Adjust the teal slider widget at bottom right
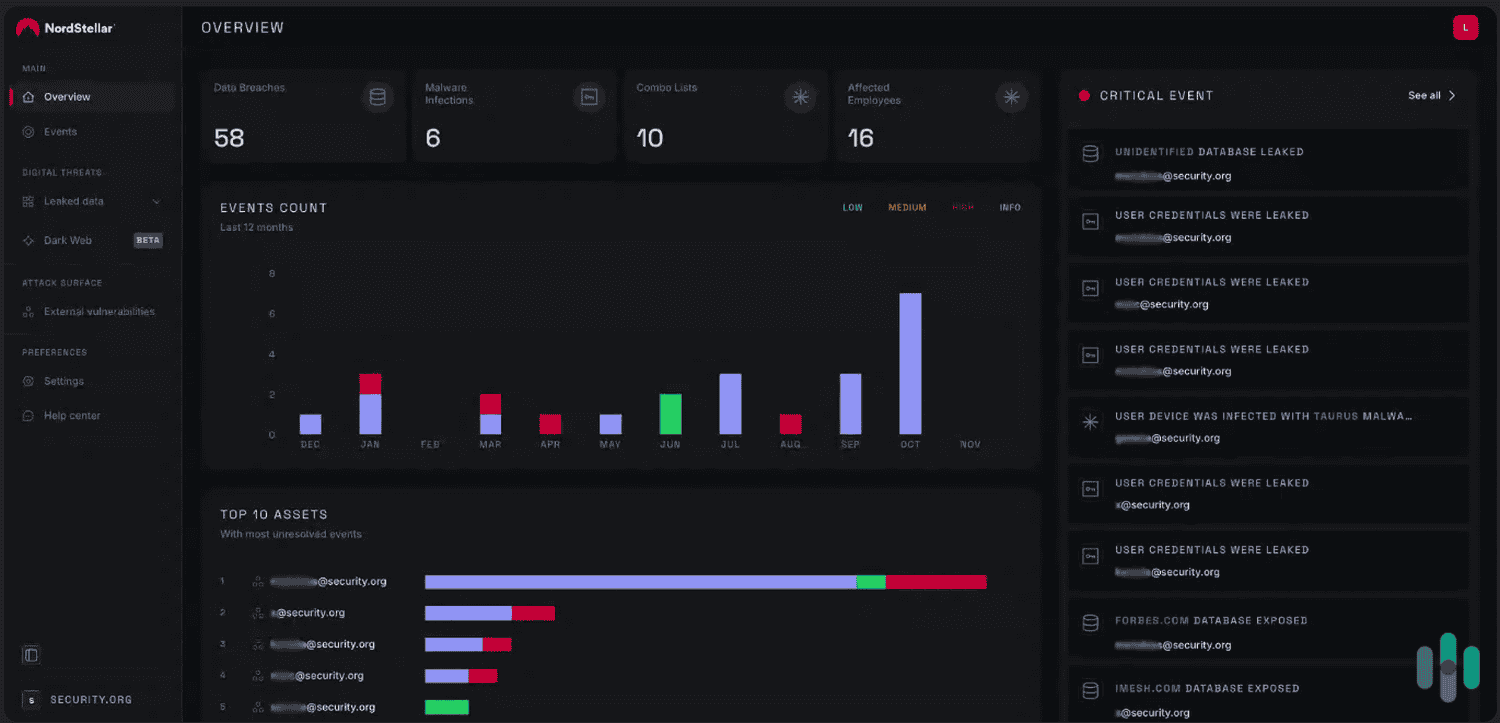Screen dimensions: 1500x723 coord(1447,665)
